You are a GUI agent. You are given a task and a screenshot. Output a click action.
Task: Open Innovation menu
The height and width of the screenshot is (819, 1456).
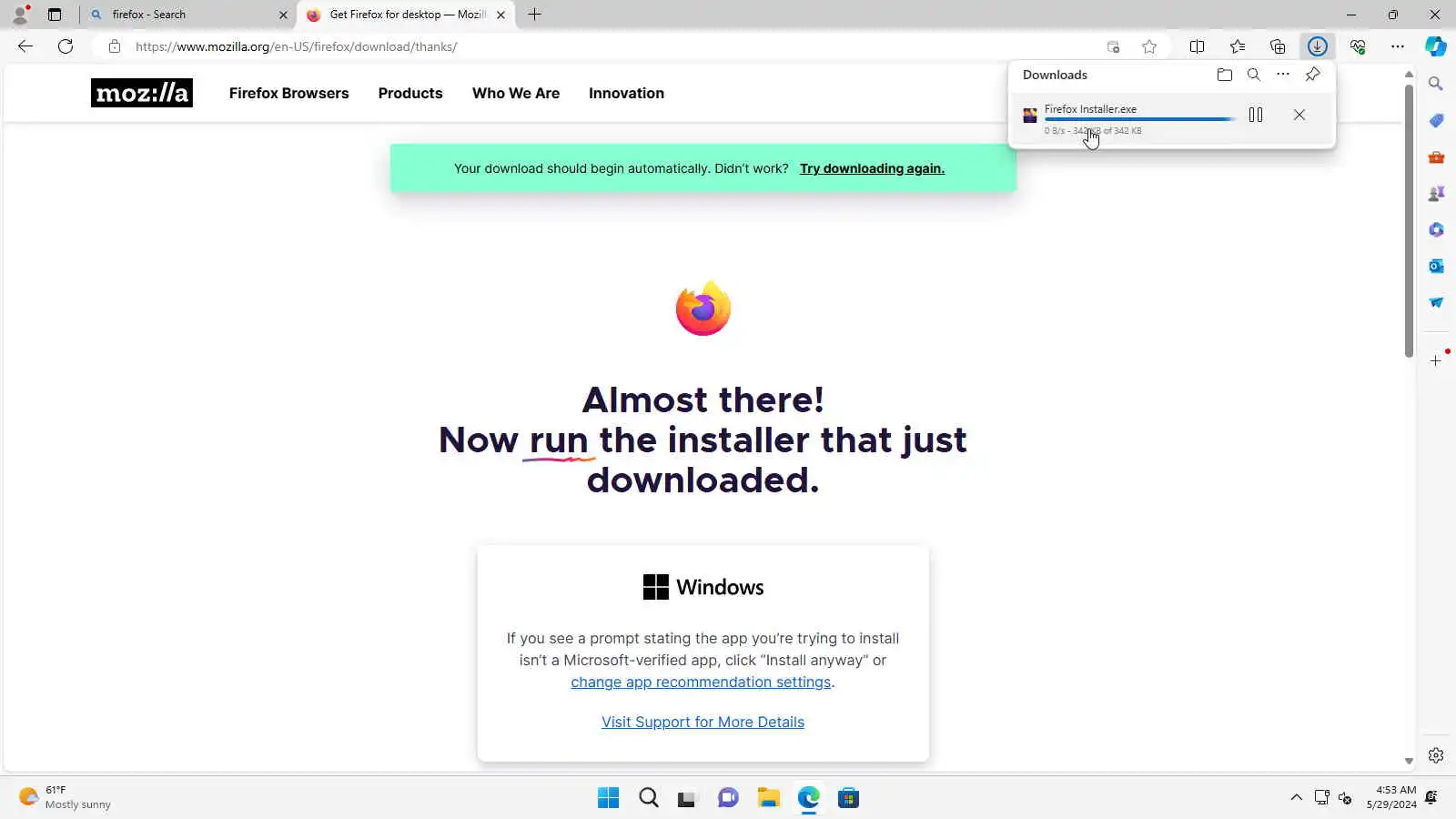tap(626, 93)
